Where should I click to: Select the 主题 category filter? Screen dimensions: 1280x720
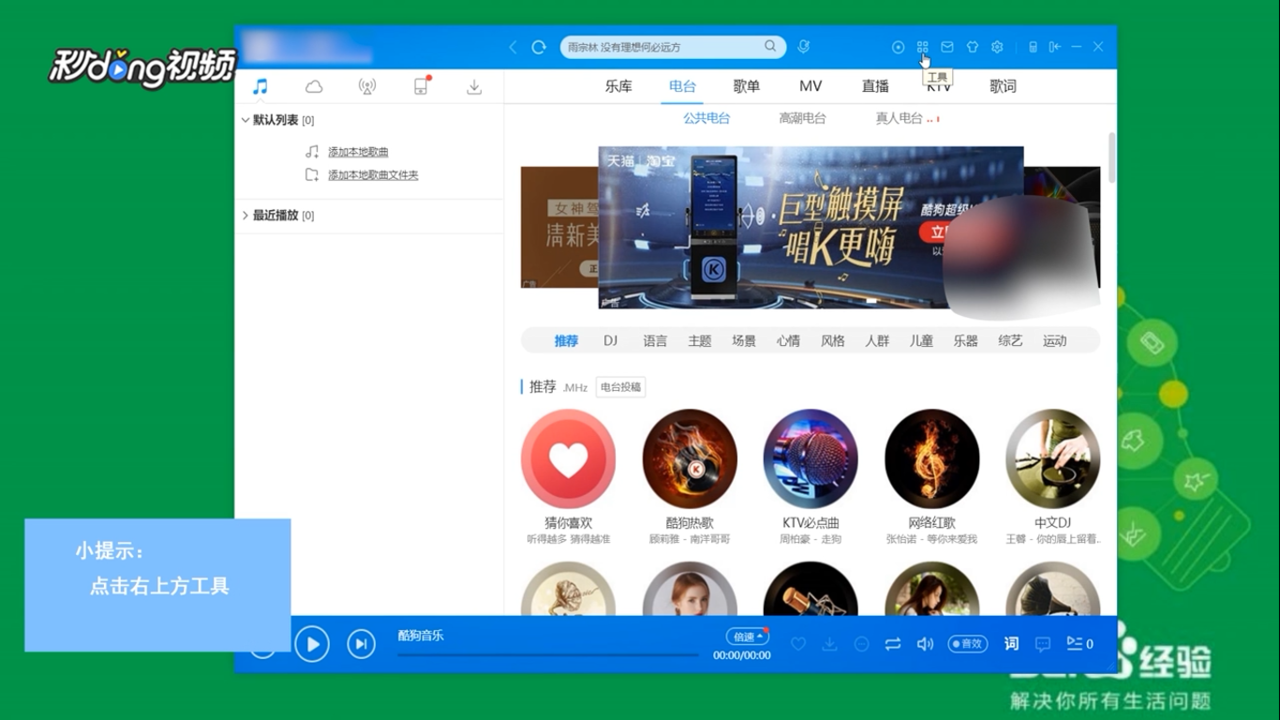tap(700, 341)
